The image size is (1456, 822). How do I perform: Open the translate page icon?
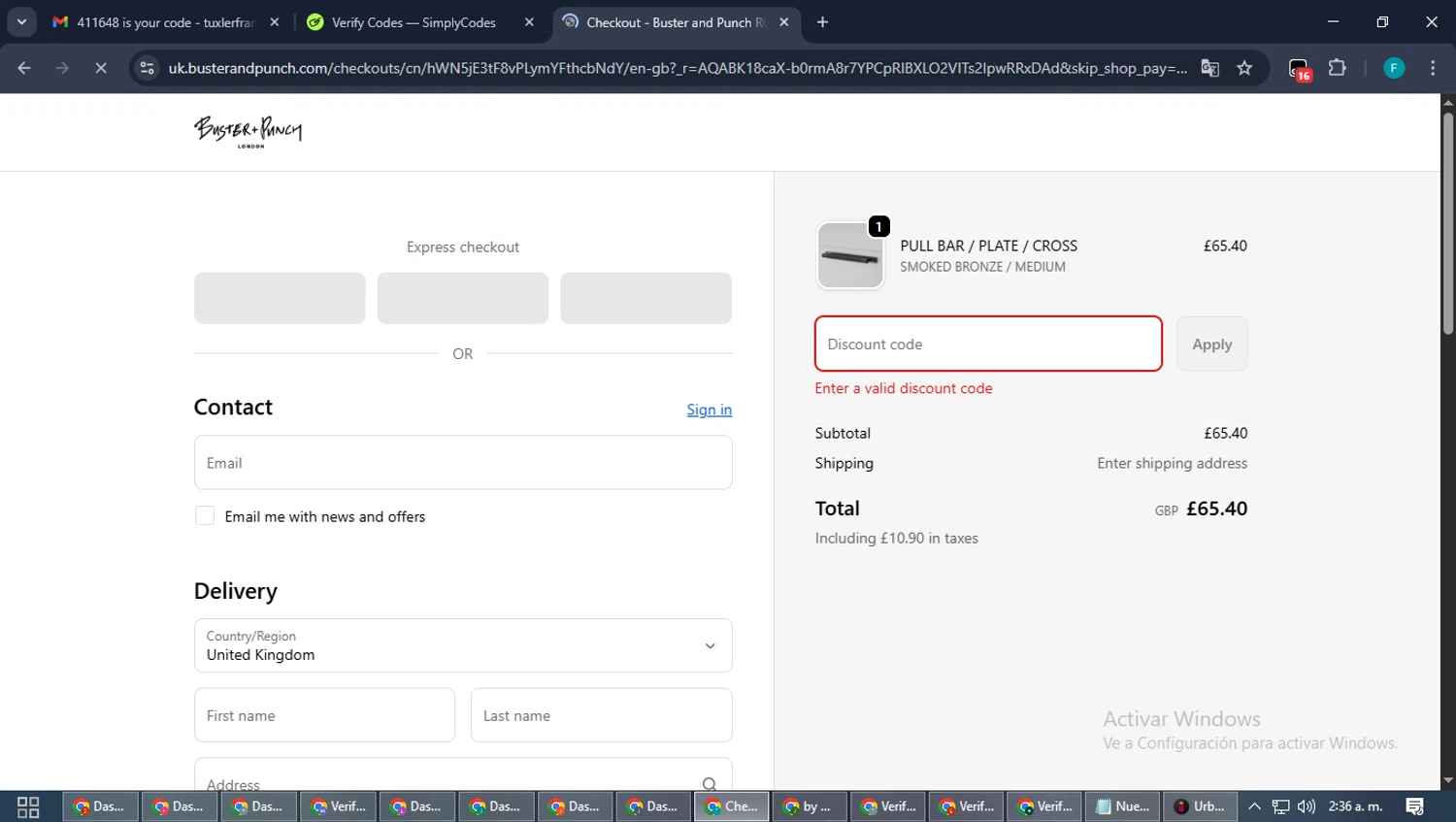pos(1209,68)
